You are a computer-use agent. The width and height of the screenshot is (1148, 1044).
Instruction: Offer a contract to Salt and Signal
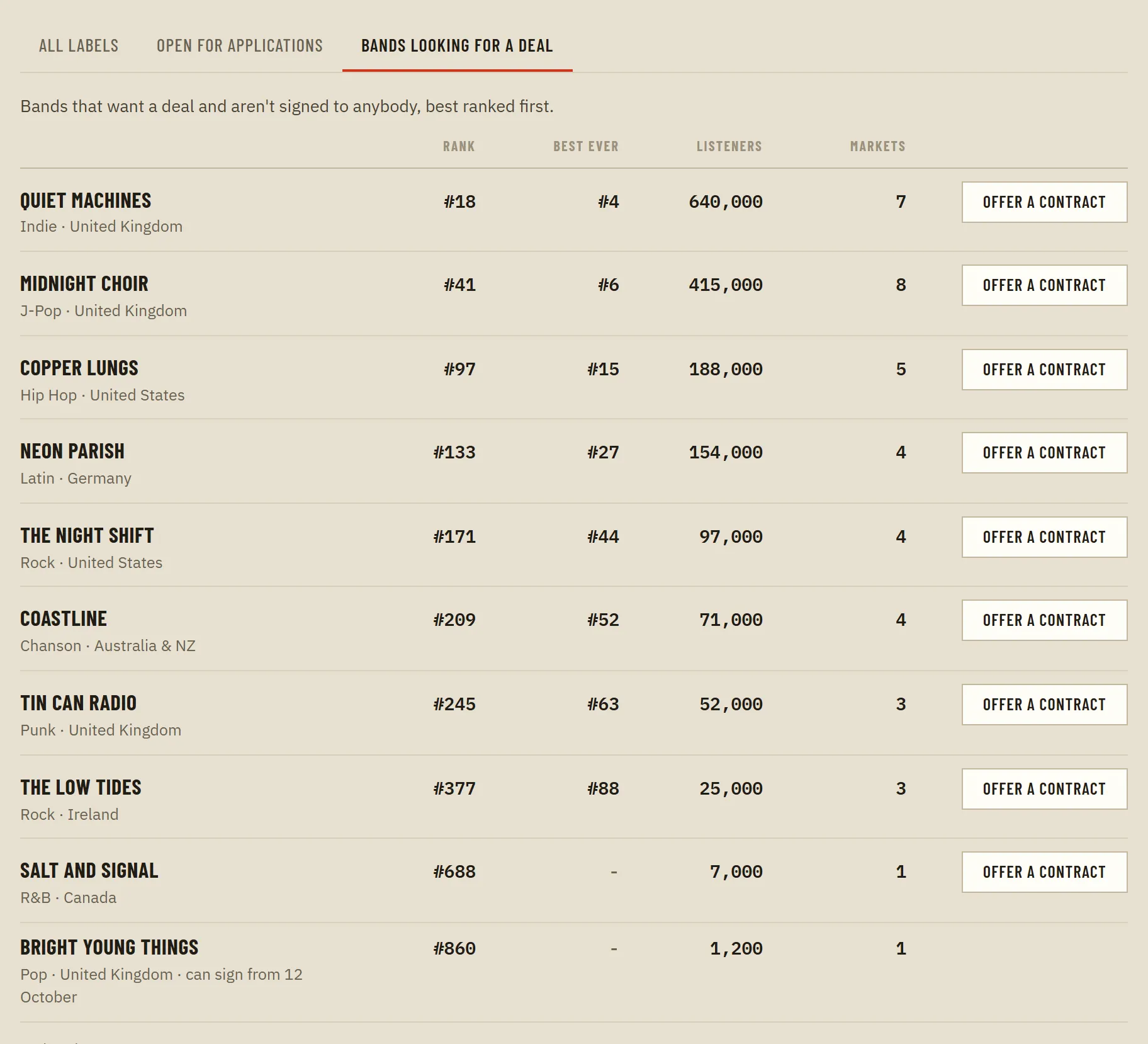coord(1044,872)
